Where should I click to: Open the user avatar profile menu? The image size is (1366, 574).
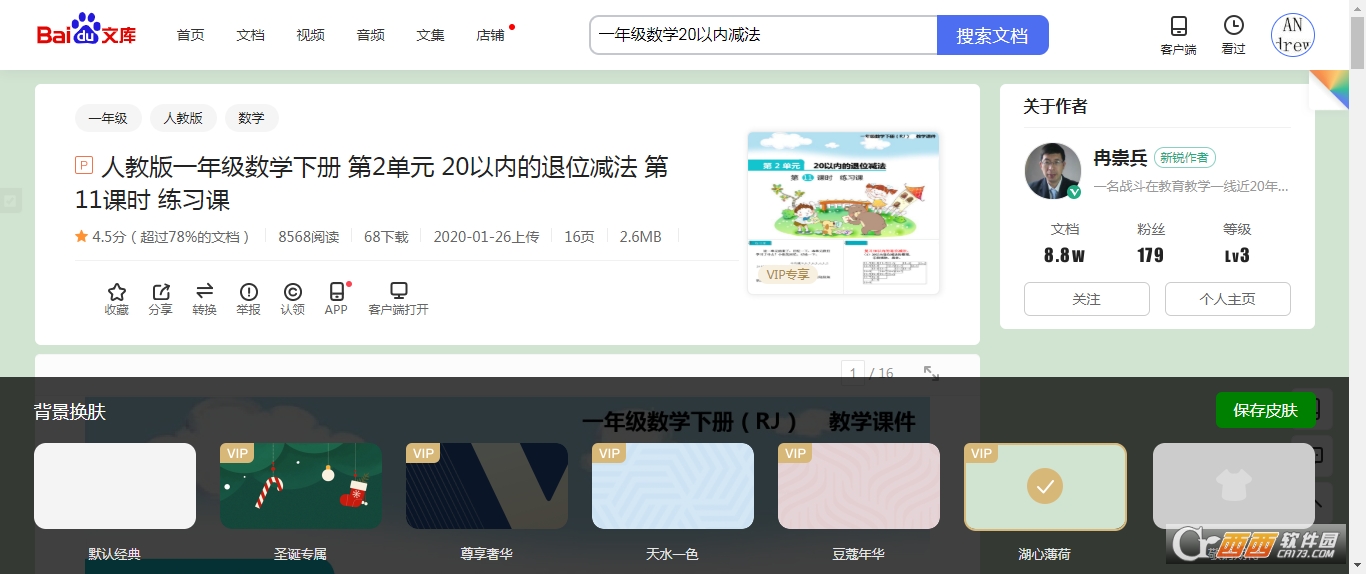(x=1292, y=35)
